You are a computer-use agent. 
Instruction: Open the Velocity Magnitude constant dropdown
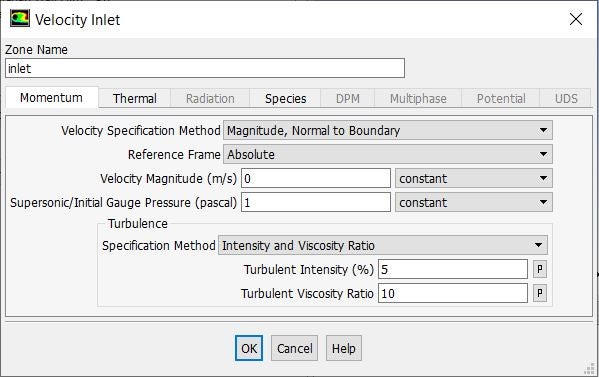[x=474, y=178]
